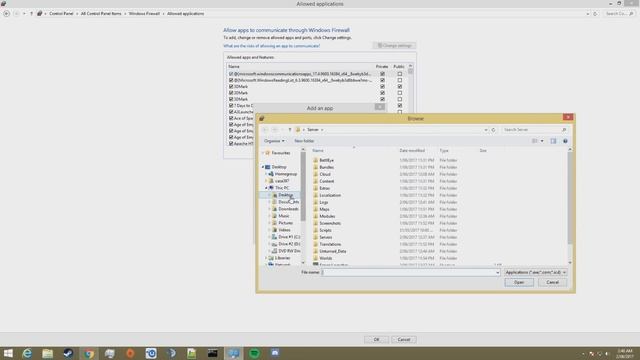Click the change view icon in Browse dialog
This screenshot has width=640, height=360.
click(x=535, y=141)
